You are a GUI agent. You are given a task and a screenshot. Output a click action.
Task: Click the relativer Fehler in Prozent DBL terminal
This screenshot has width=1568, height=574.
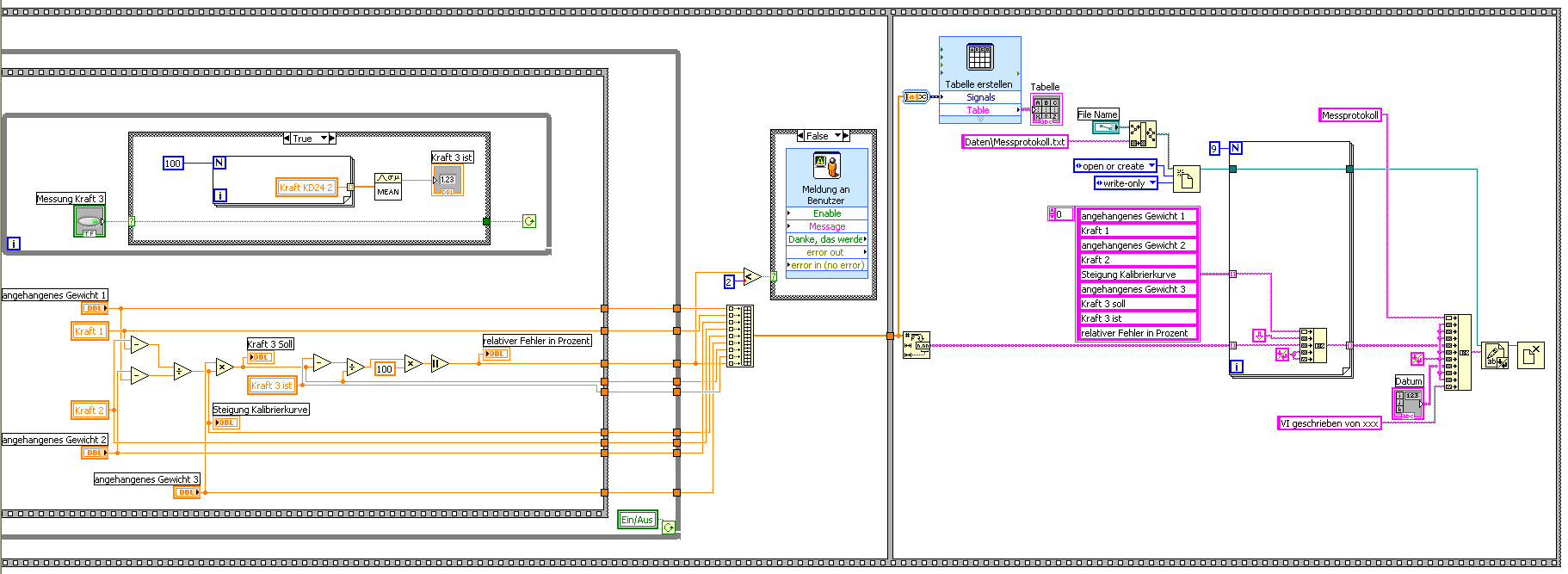click(497, 354)
